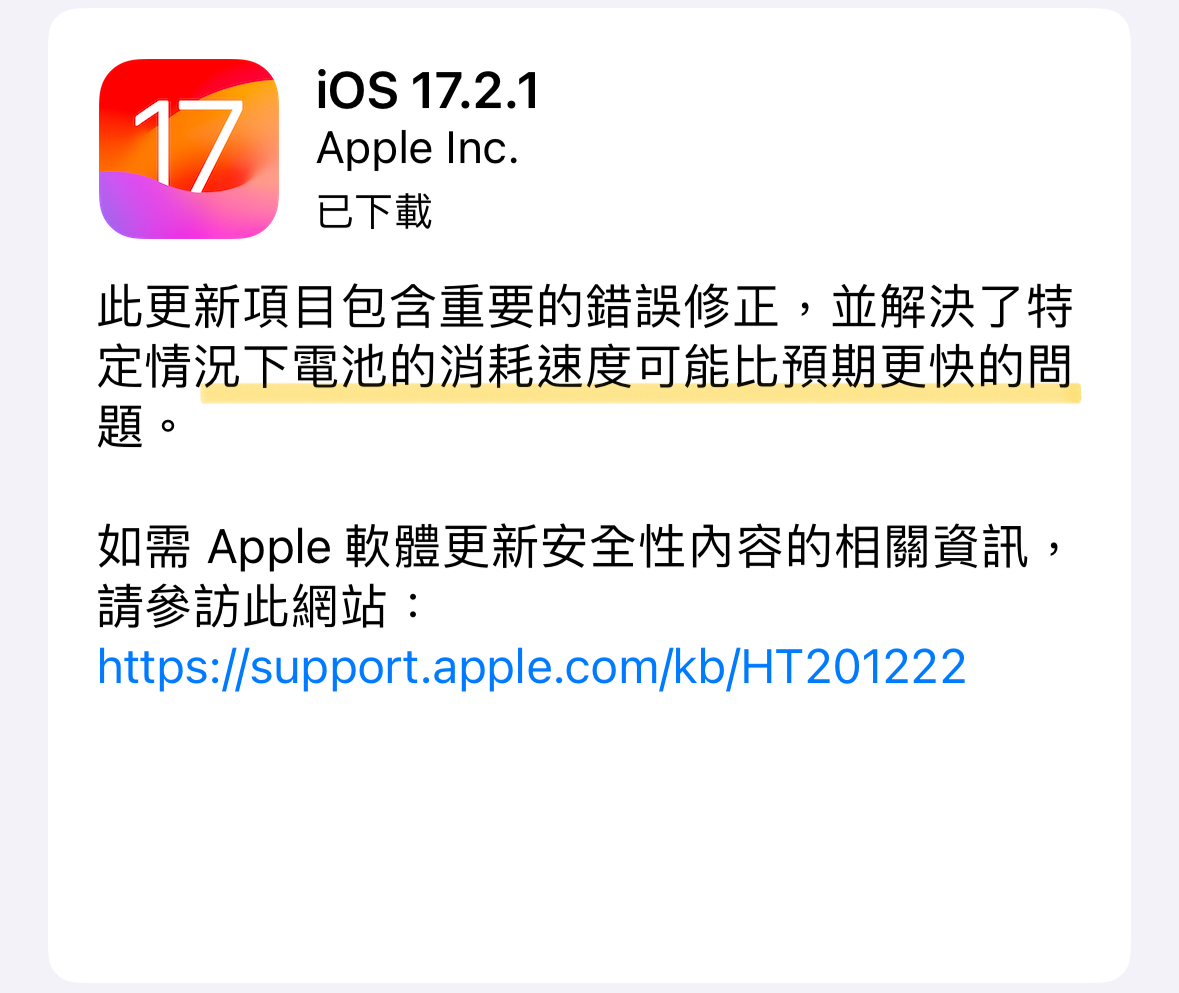The width and height of the screenshot is (1179, 993).
Task: Click the 錯誤修正 words in description
Action: pos(682,307)
